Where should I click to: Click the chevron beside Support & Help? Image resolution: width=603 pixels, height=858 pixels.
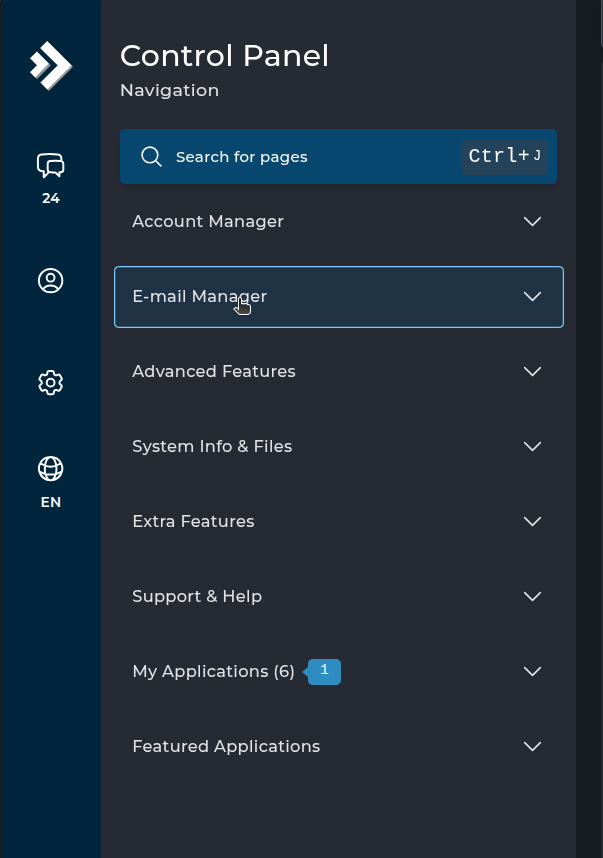tap(532, 597)
